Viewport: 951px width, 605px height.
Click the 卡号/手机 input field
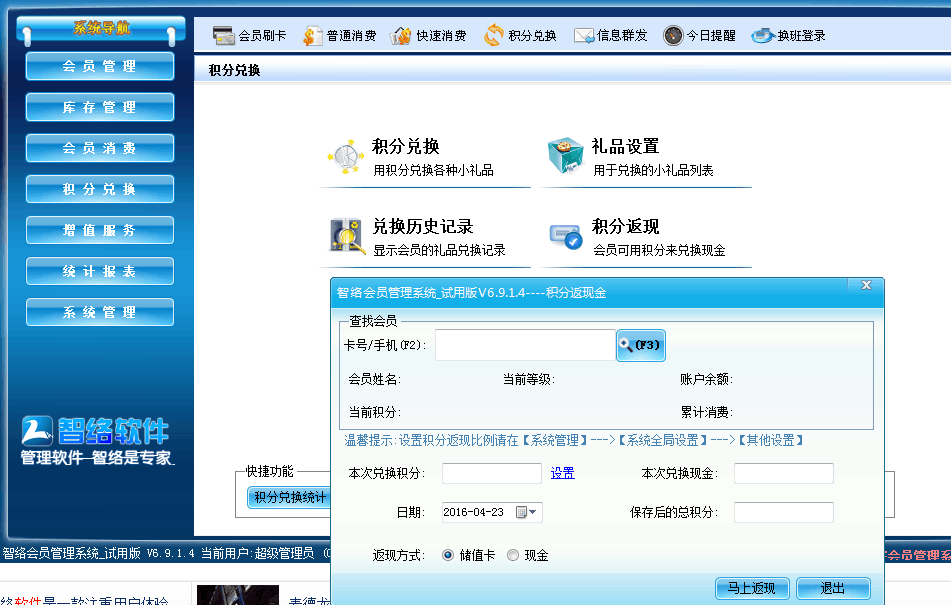(x=524, y=345)
